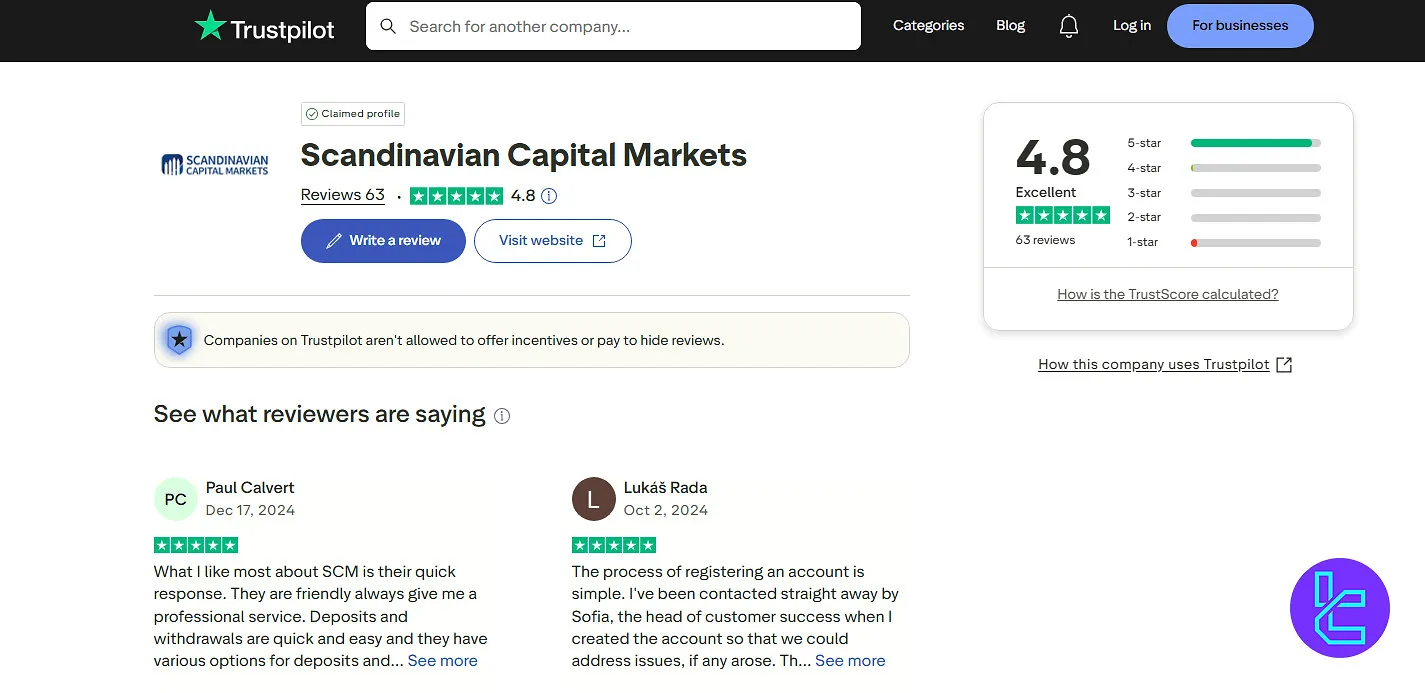Click the info icon beside the 4.8 rating
The image size is (1425, 693).
point(548,195)
